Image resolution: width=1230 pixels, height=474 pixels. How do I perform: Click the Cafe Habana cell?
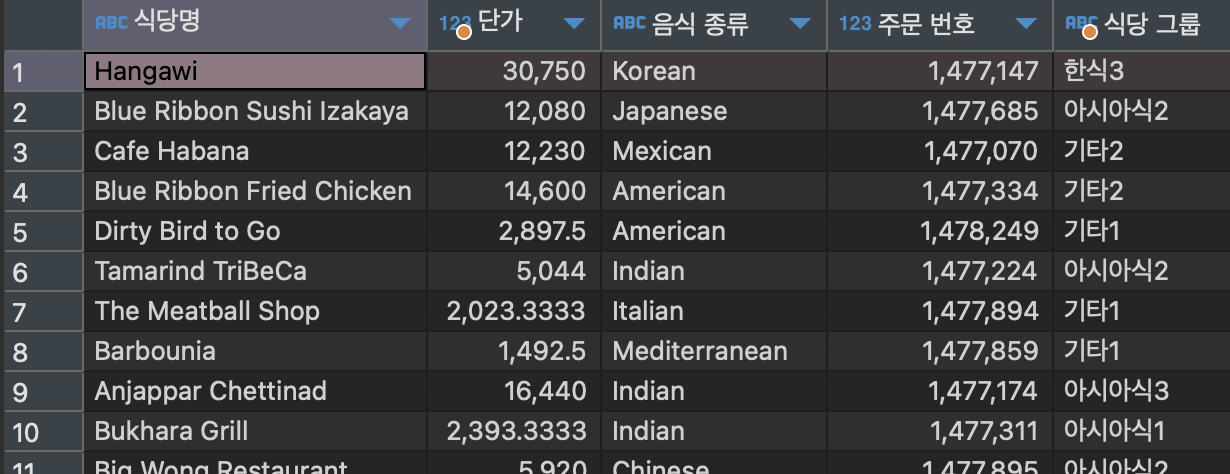[255, 151]
